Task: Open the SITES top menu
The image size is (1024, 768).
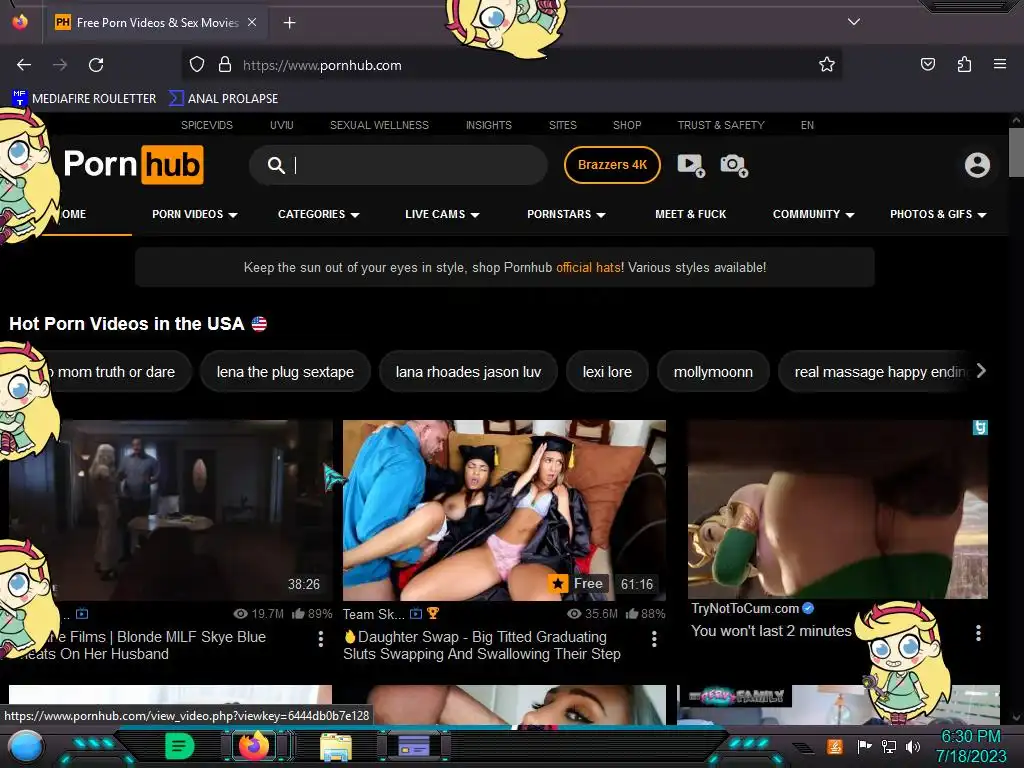Action: (x=562, y=125)
